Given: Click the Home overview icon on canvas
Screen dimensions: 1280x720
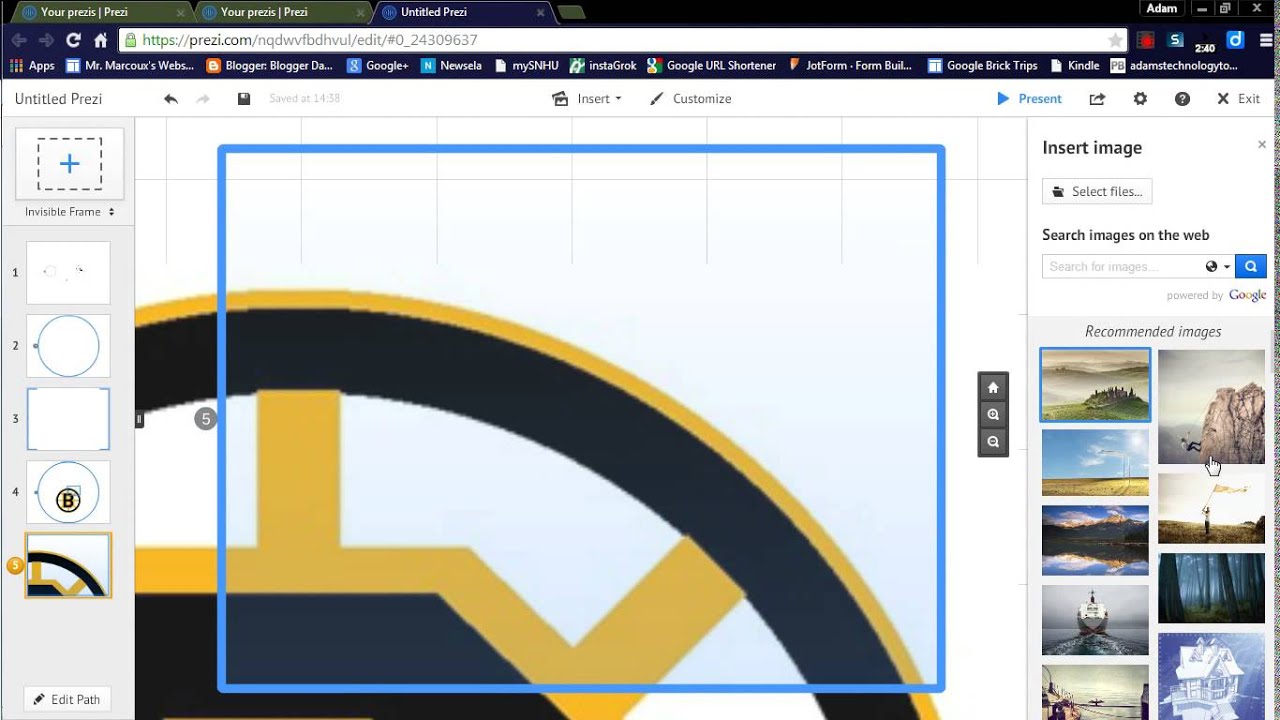Looking at the screenshot, I should (x=993, y=388).
